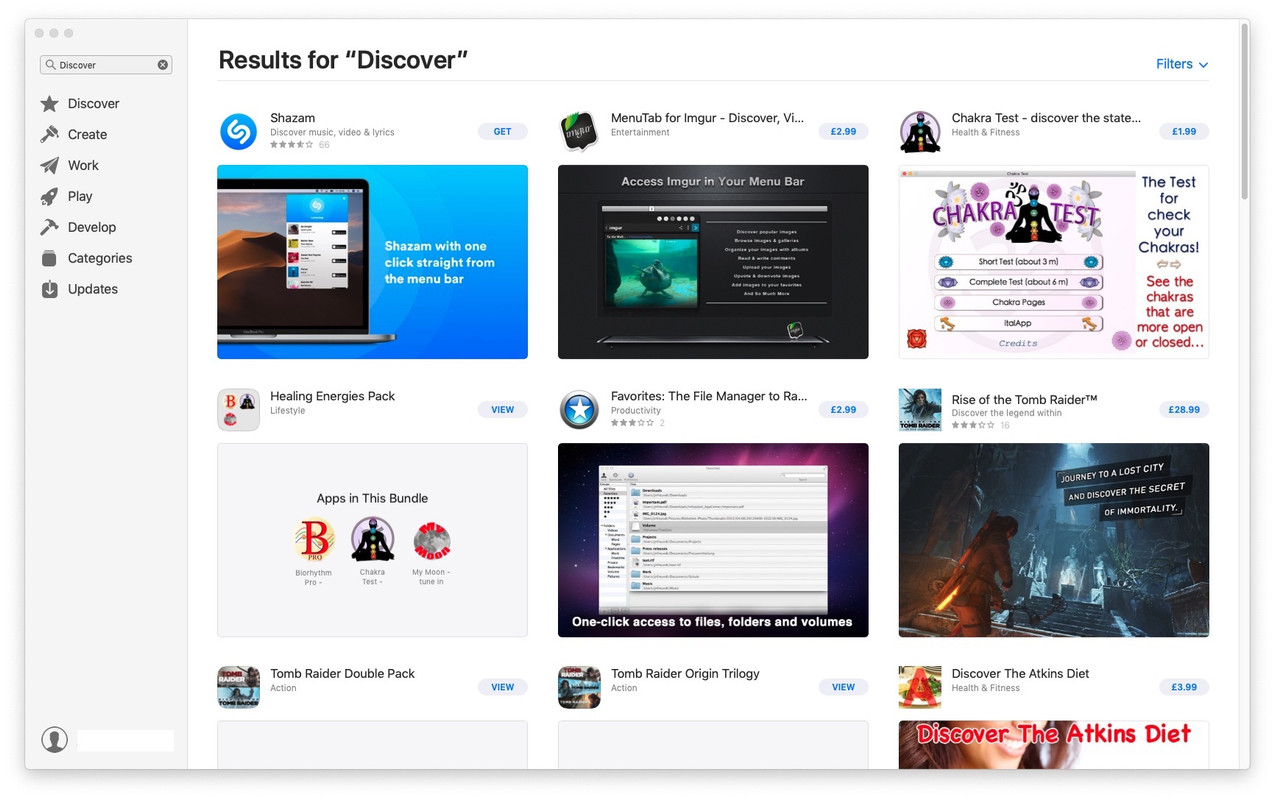Open the Discover The Atkins Diet icon
The height and width of the screenshot is (800, 1275).
pos(920,687)
